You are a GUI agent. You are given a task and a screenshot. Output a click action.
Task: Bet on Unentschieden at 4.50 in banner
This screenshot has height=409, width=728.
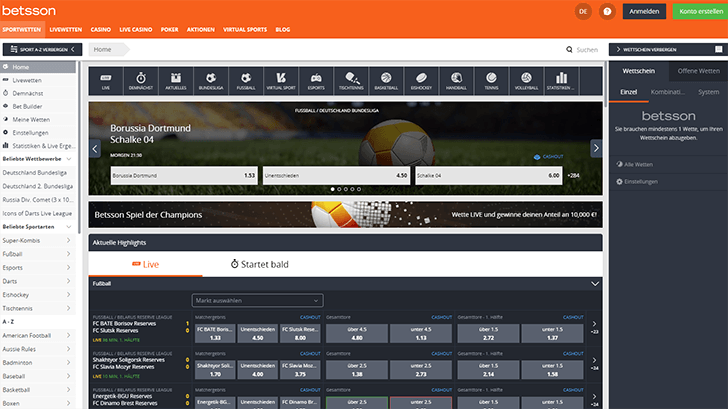tap(336, 175)
